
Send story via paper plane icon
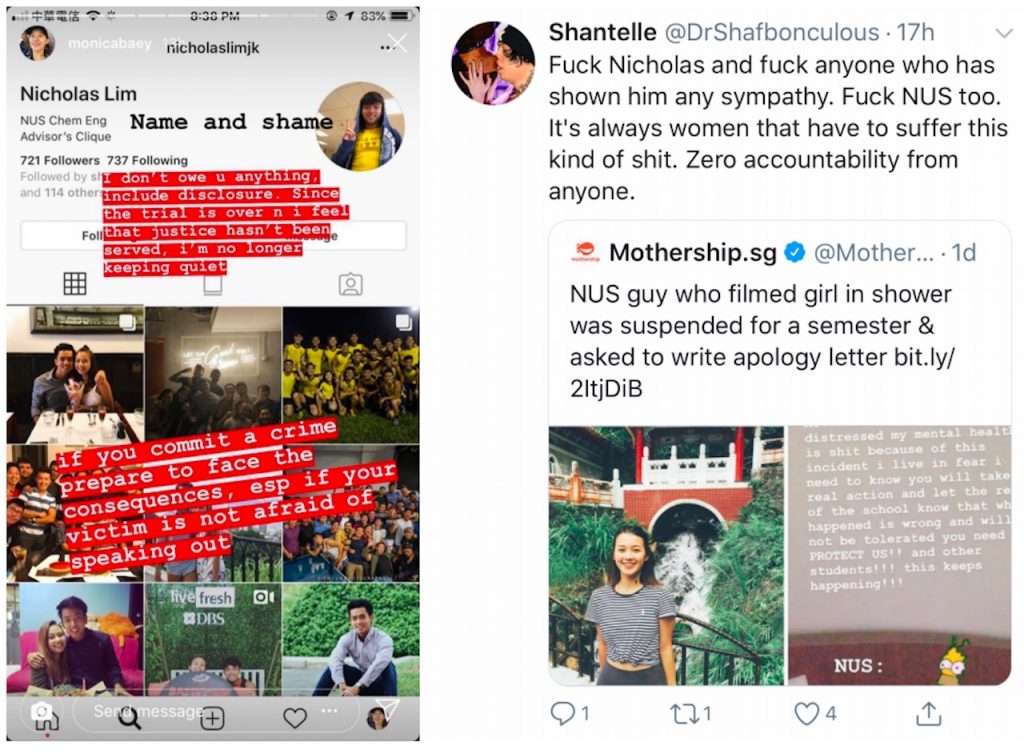[388, 709]
